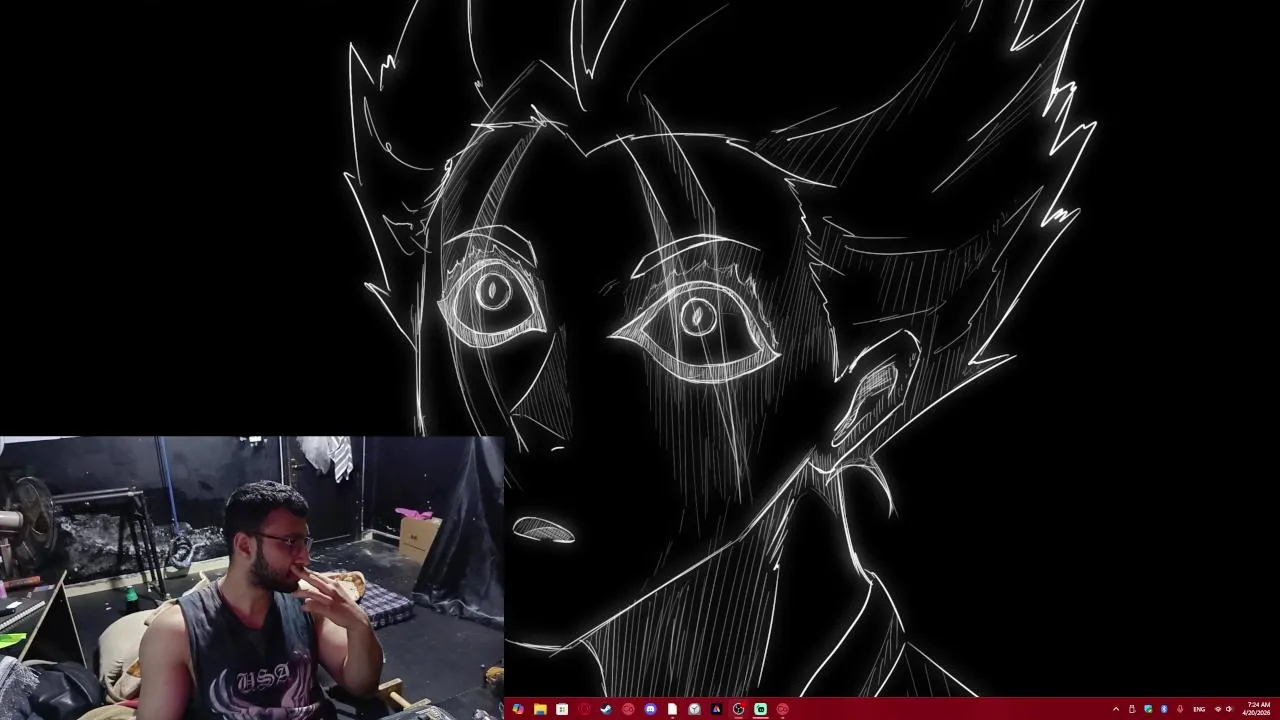
Task: Open the gray box app icon
Action: [694, 709]
